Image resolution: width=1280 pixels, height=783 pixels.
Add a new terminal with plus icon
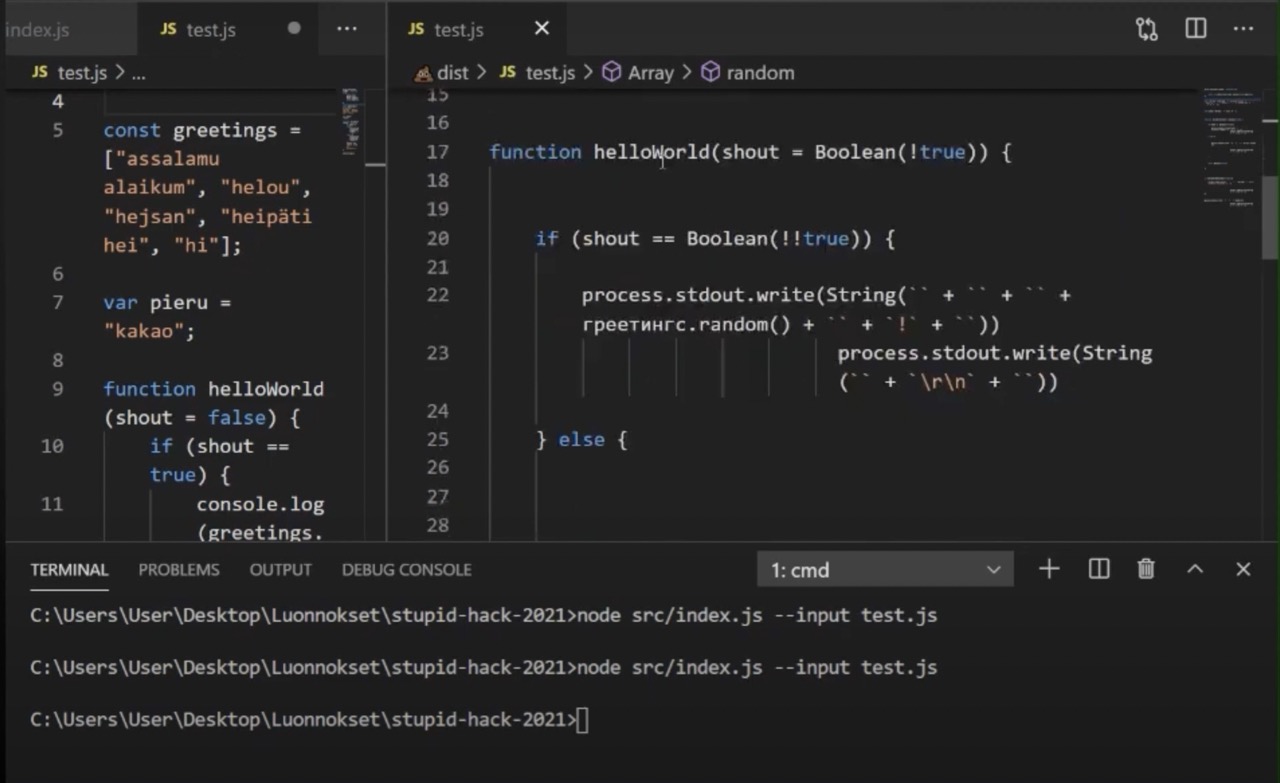coord(1049,569)
